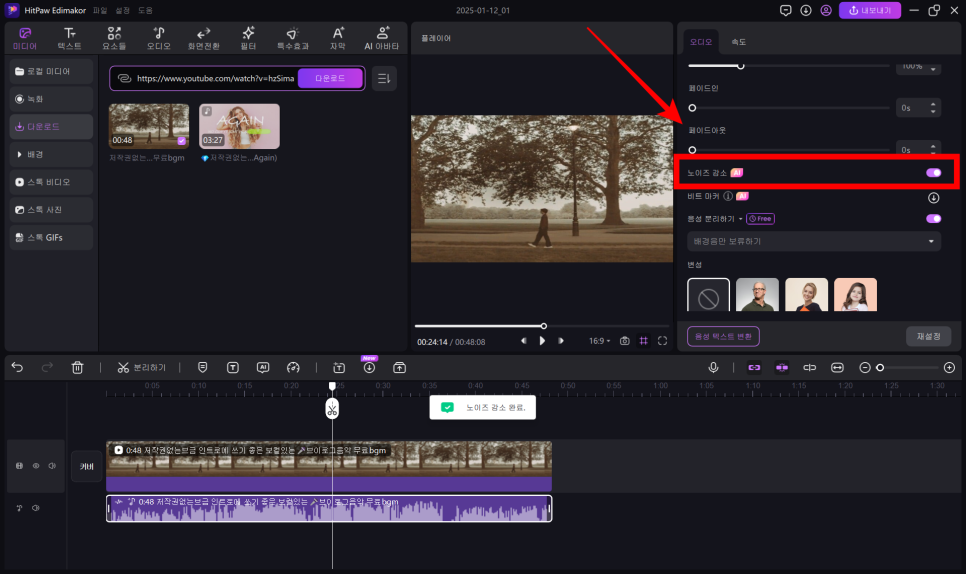The image size is (966, 574).
Task: Toggle the 노이즈 감소 noise reduction switch
Action: tap(933, 172)
